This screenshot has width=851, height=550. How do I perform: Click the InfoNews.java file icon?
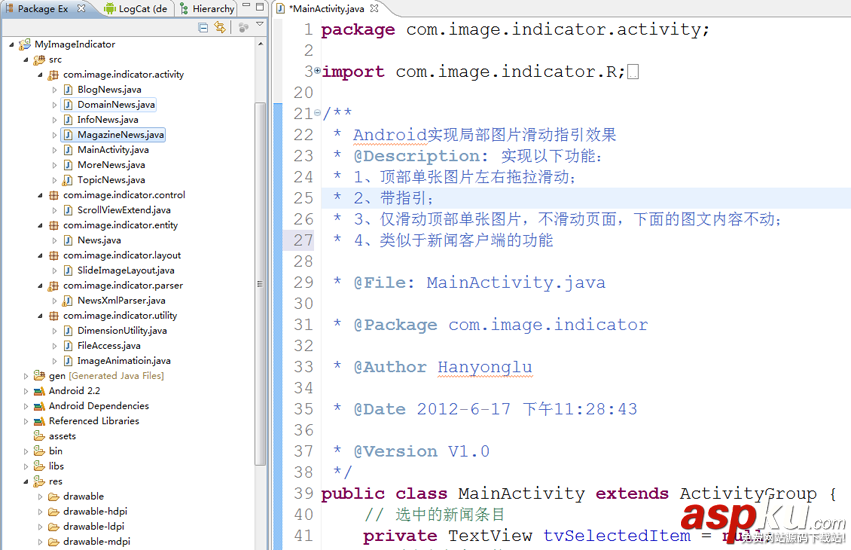[68, 119]
